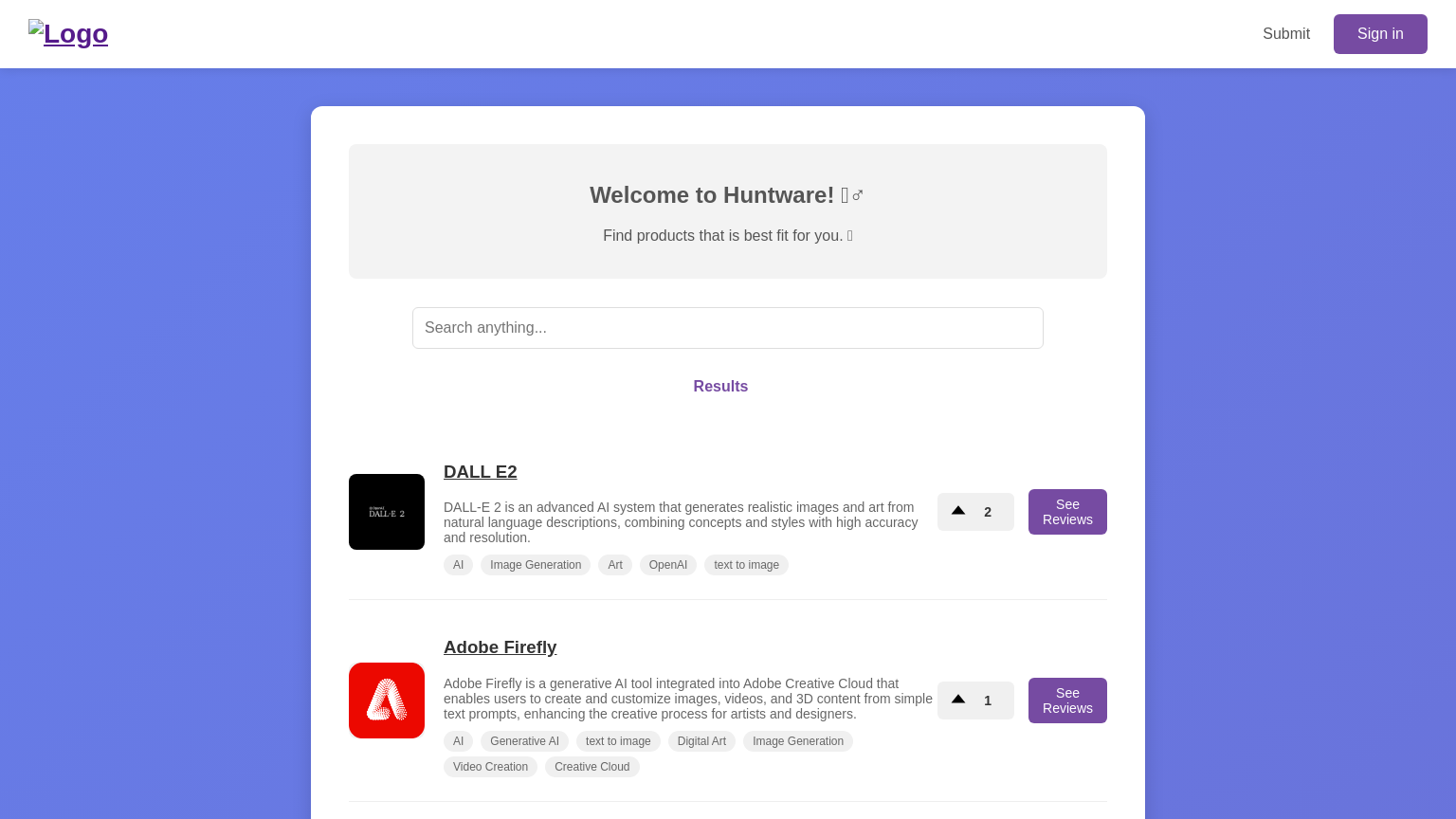The image size is (1456, 819).
Task: Click the Huntware logo
Action: pos(68,34)
